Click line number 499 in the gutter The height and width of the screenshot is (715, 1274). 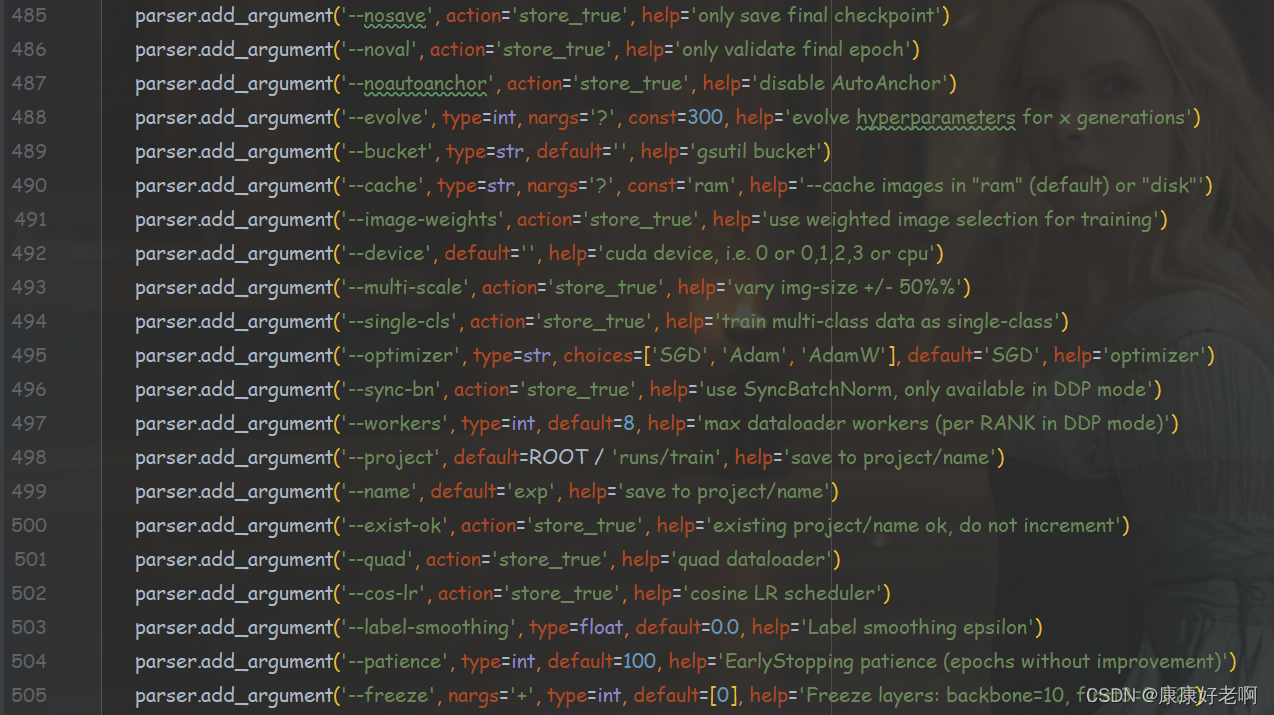pos(29,491)
